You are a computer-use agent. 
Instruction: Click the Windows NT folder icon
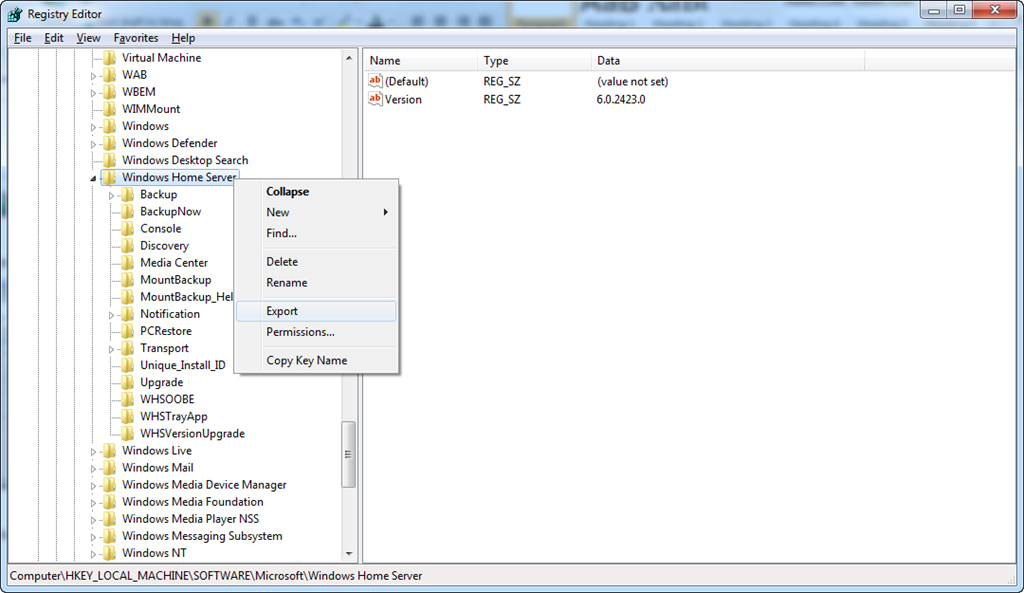point(110,553)
